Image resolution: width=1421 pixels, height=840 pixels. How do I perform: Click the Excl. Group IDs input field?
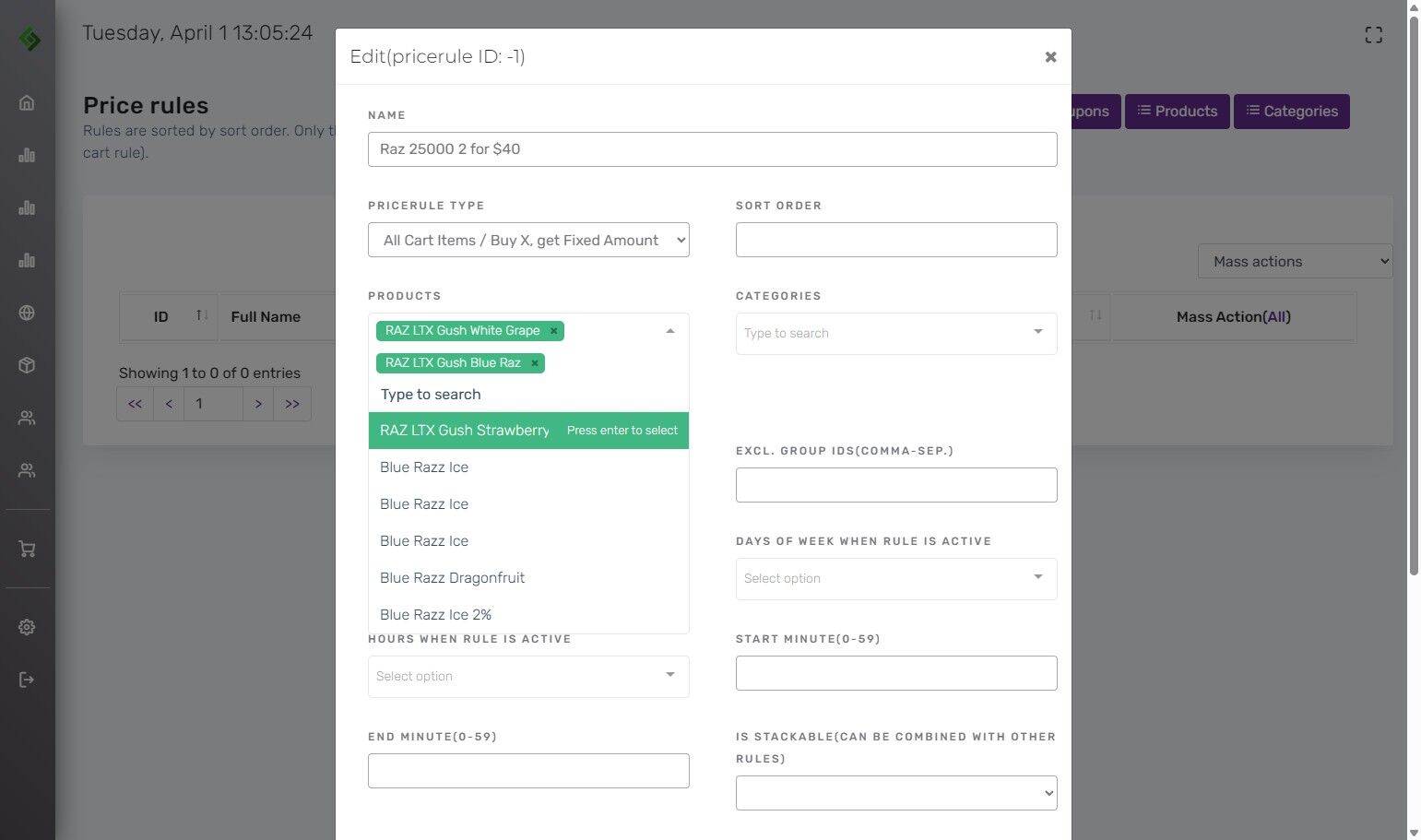896,485
